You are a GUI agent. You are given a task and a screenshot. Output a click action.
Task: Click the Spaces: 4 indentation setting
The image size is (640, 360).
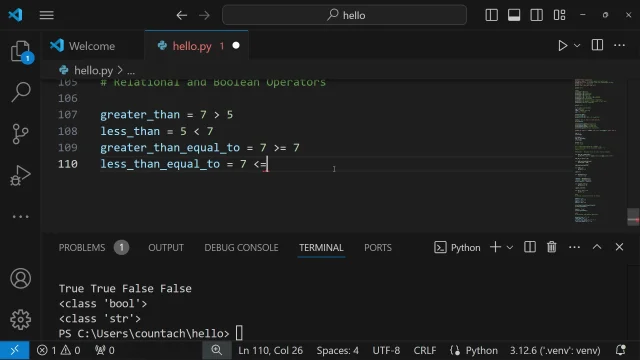pos(338,350)
